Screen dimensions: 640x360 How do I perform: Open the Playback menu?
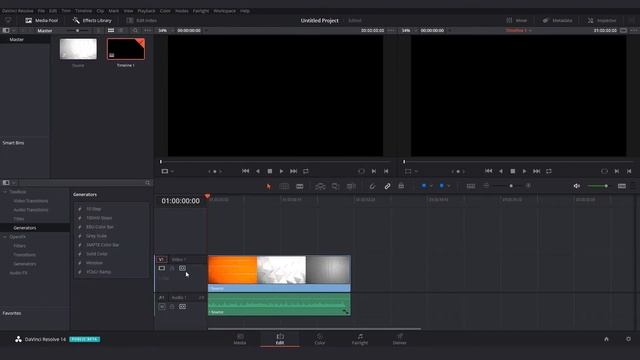point(146,11)
